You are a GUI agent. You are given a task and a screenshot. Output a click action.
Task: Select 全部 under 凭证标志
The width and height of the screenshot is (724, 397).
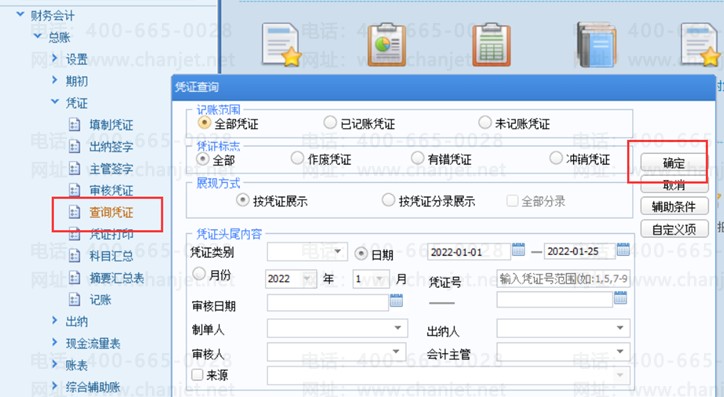point(203,159)
